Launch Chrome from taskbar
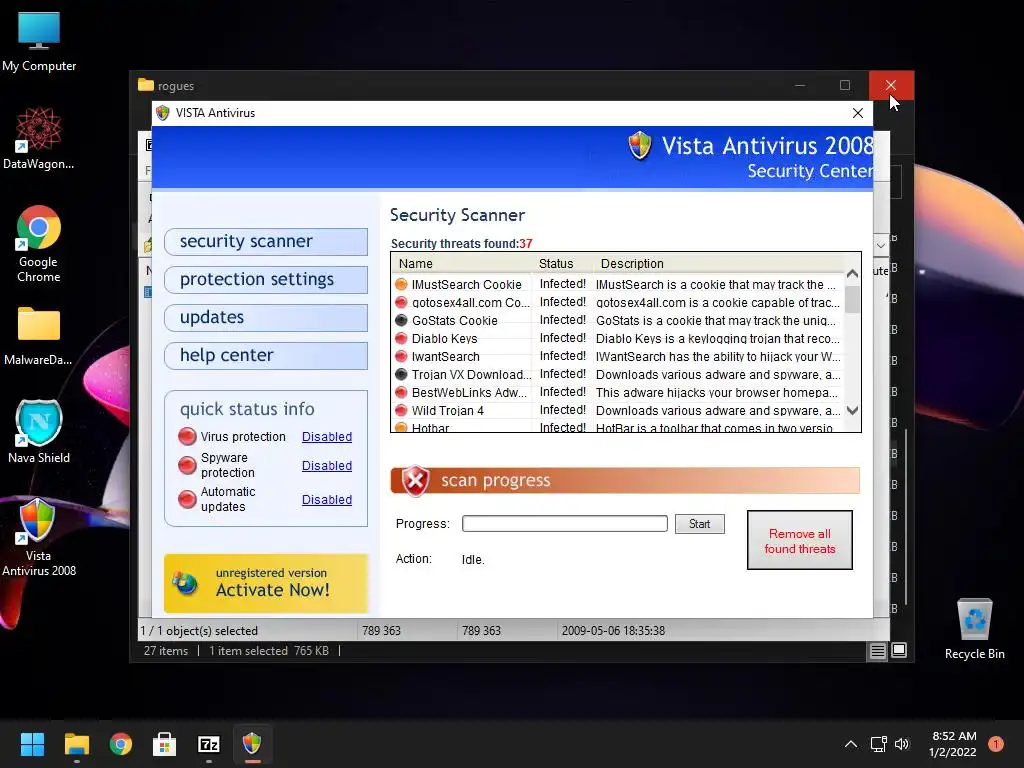1024x768 pixels. (x=121, y=744)
